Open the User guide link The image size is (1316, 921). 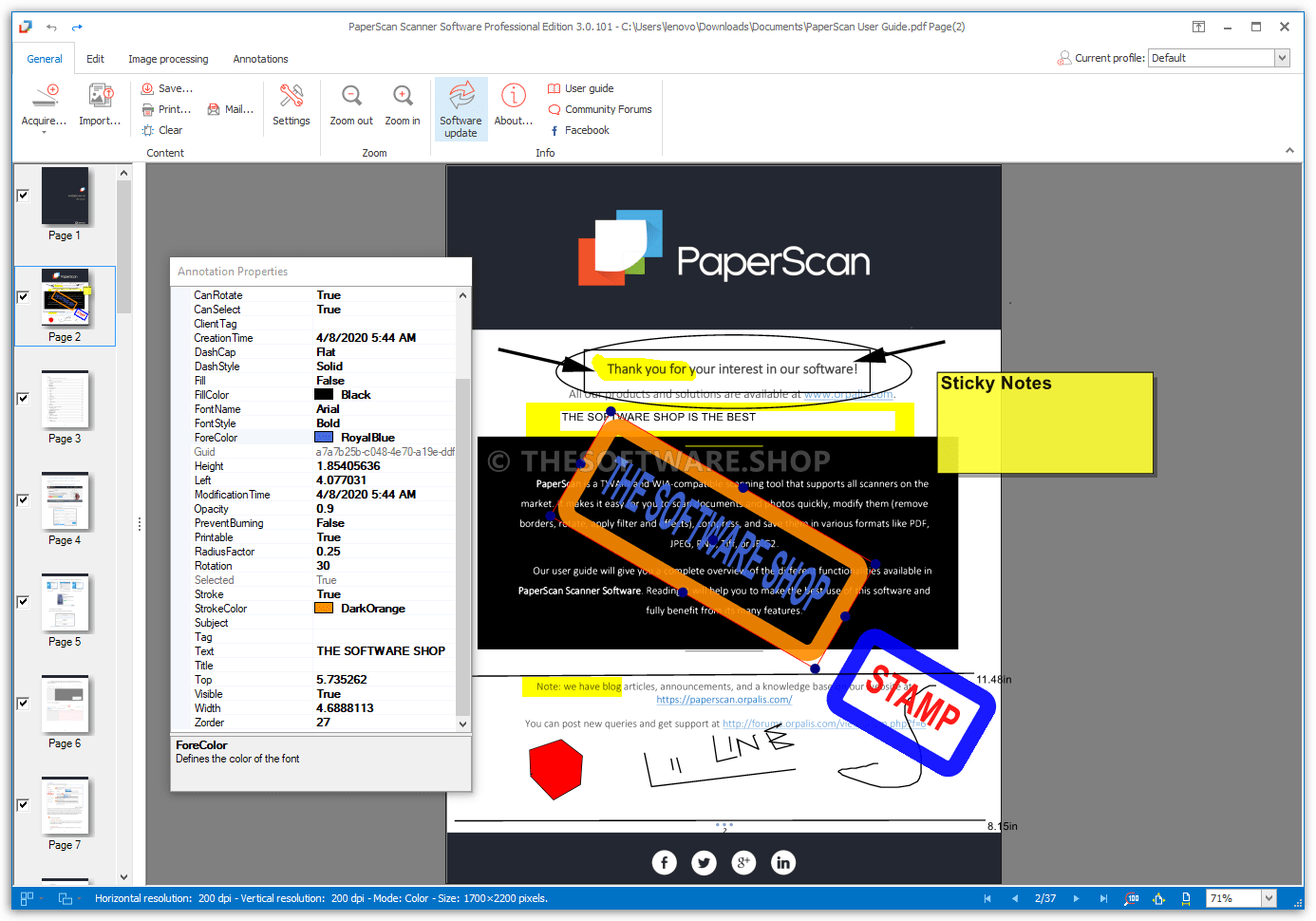(x=589, y=88)
